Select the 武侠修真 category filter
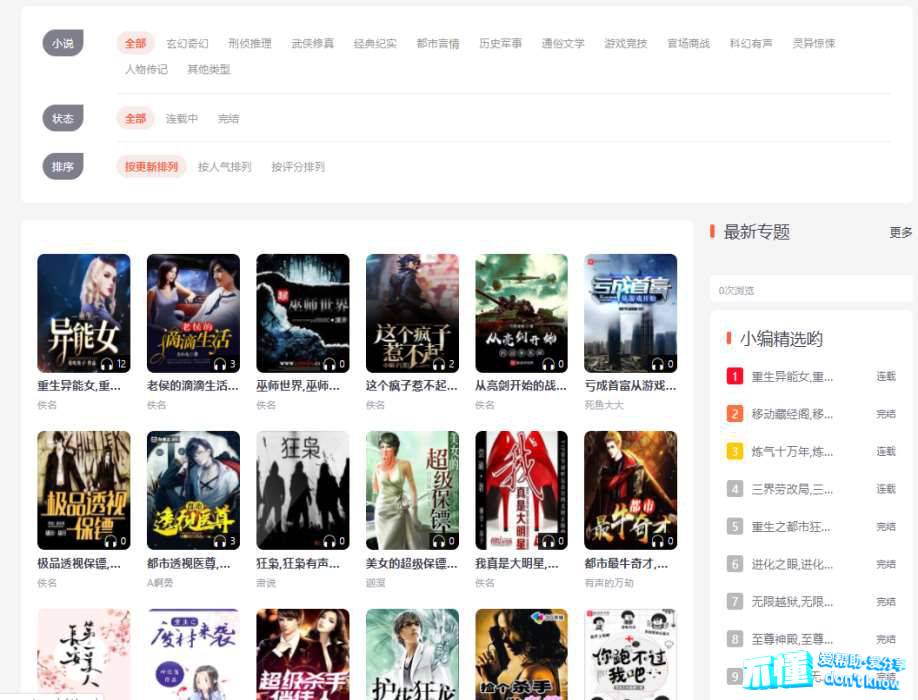 pos(313,43)
